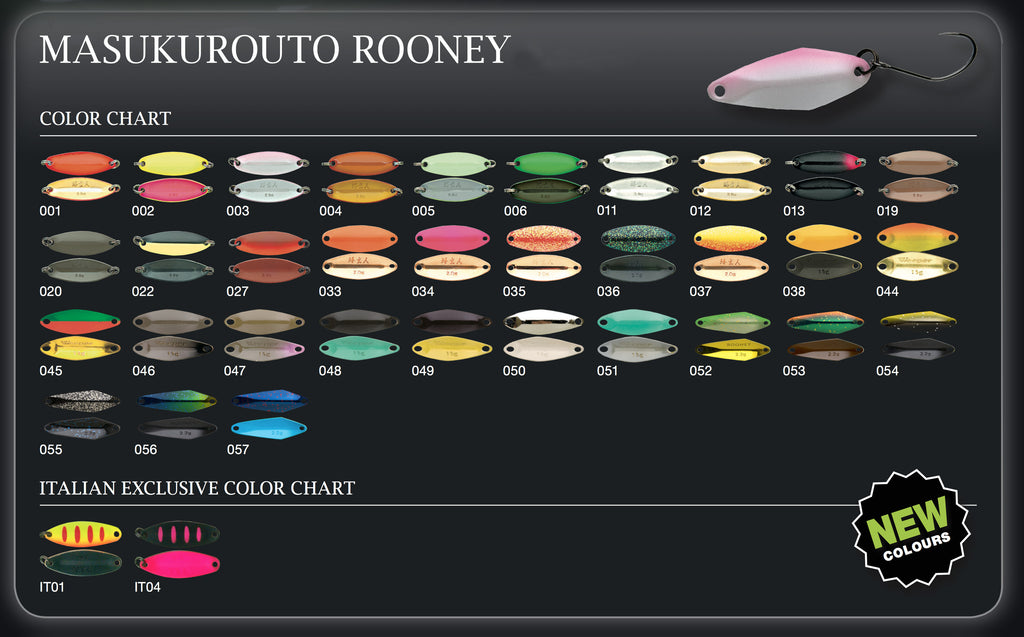1024x637 pixels.
Task: Click the MASUKUROUTO ROONEY title
Action: (x=275, y=50)
